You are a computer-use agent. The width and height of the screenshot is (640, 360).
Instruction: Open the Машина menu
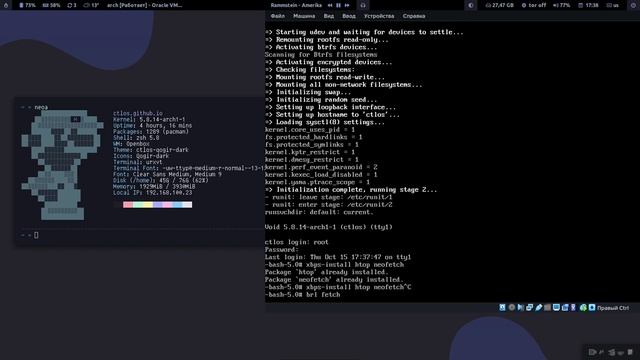[x=304, y=16]
